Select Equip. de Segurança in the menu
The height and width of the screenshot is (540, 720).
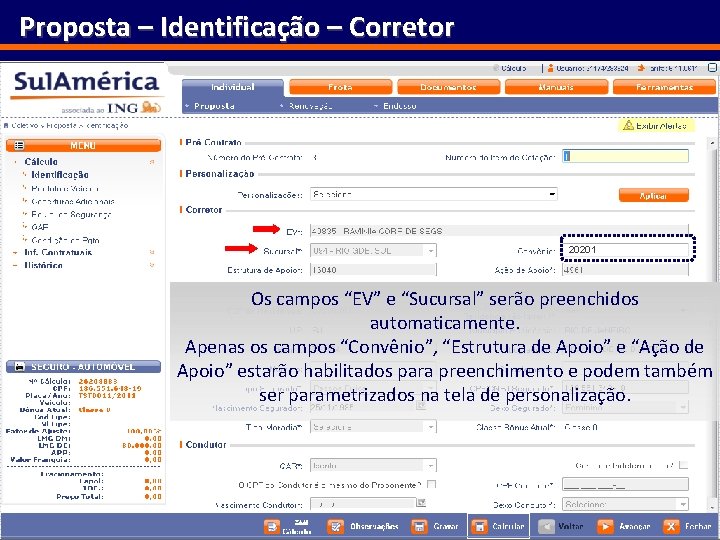[x=71, y=214]
